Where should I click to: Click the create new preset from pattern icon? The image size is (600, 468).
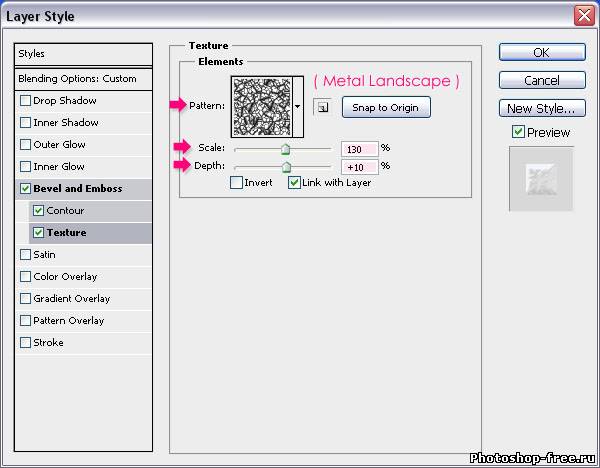click(323, 108)
